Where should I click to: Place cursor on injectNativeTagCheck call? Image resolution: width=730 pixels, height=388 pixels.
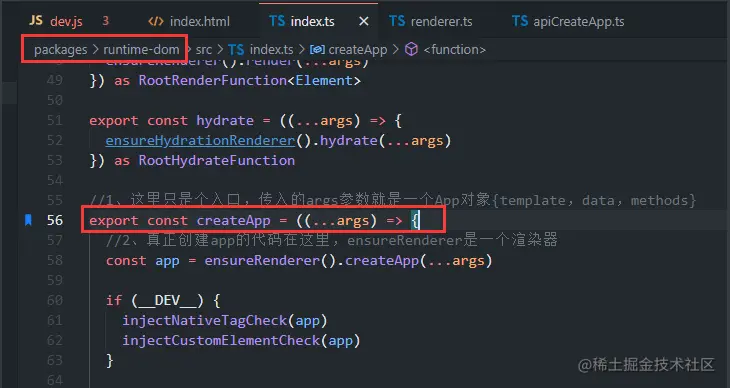204,320
